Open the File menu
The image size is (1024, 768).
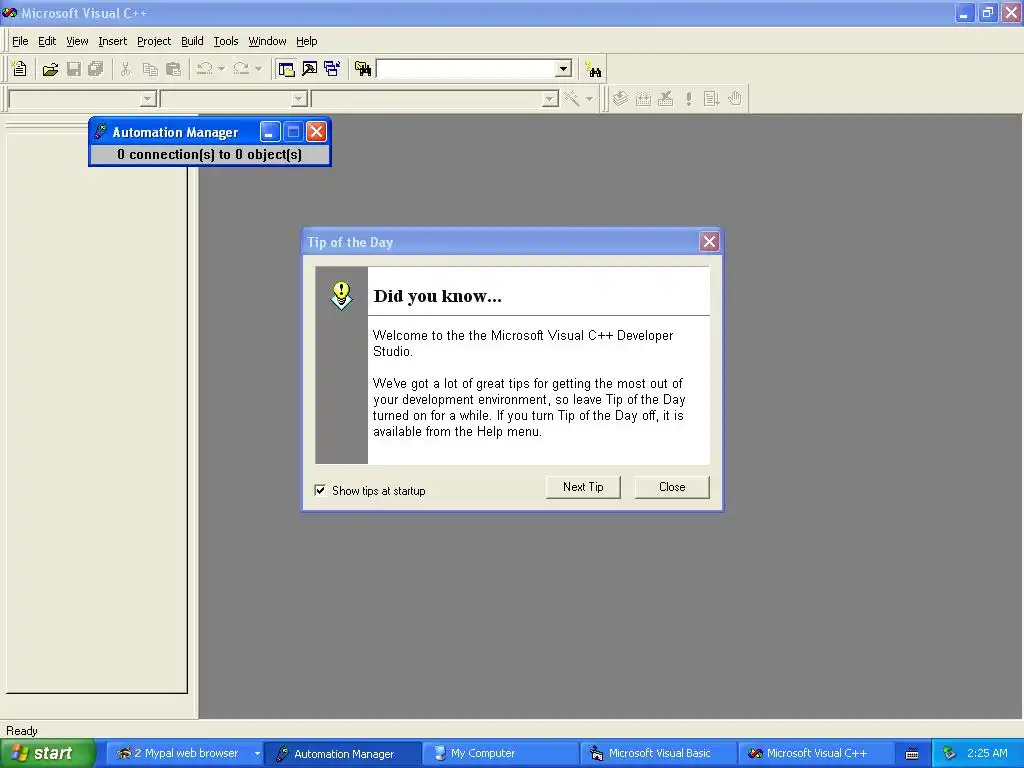coord(20,41)
